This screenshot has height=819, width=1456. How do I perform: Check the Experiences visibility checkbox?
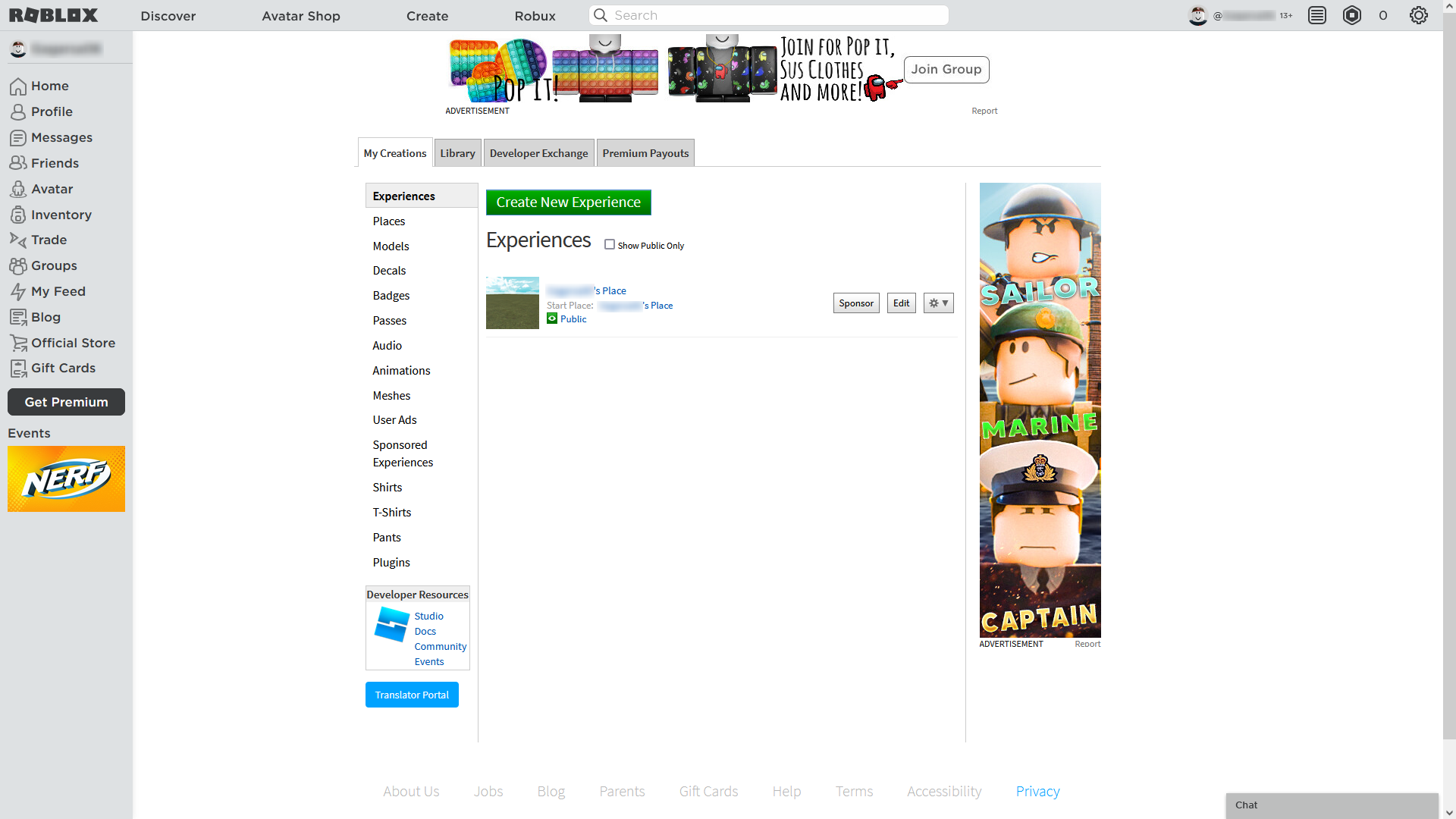coord(609,245)
